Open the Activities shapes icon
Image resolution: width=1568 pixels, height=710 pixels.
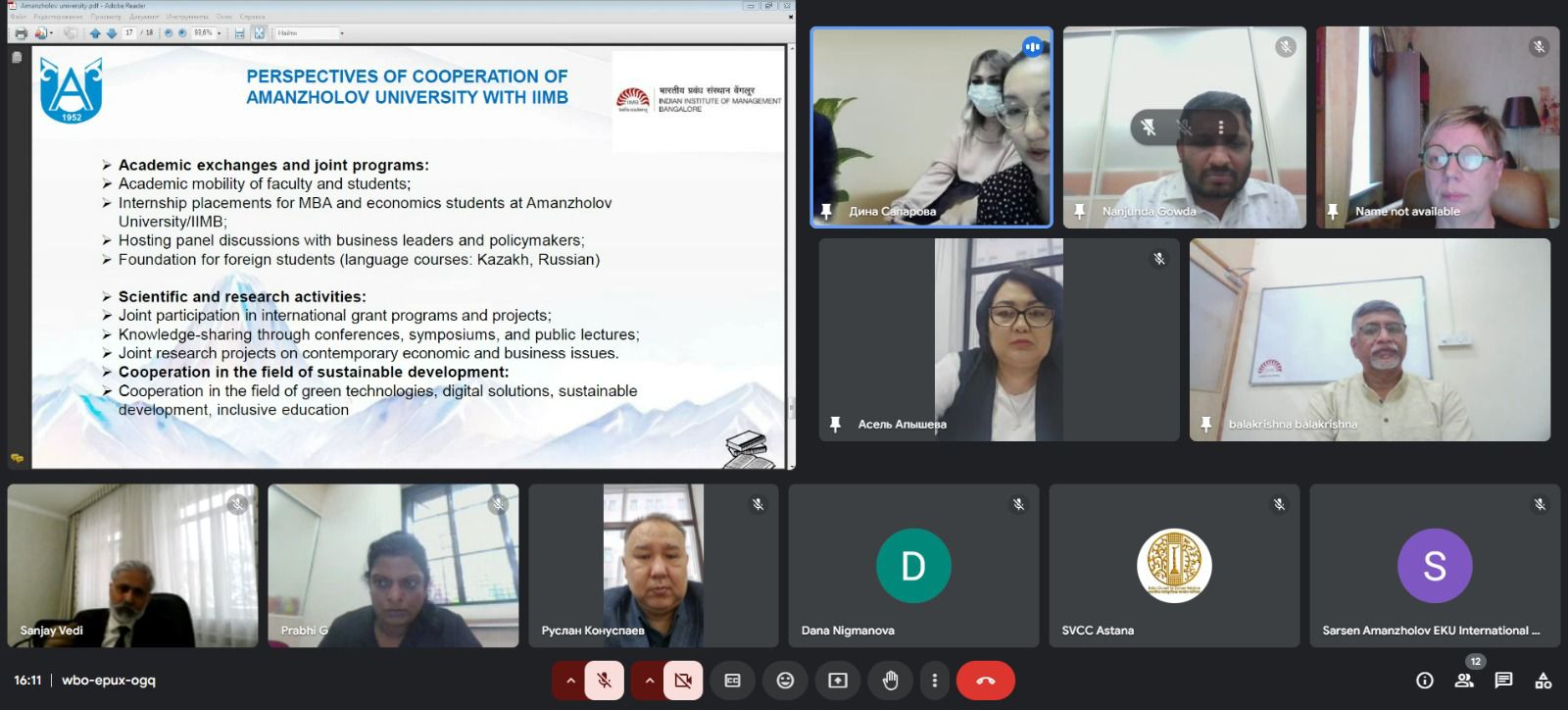click(1543, 681)
